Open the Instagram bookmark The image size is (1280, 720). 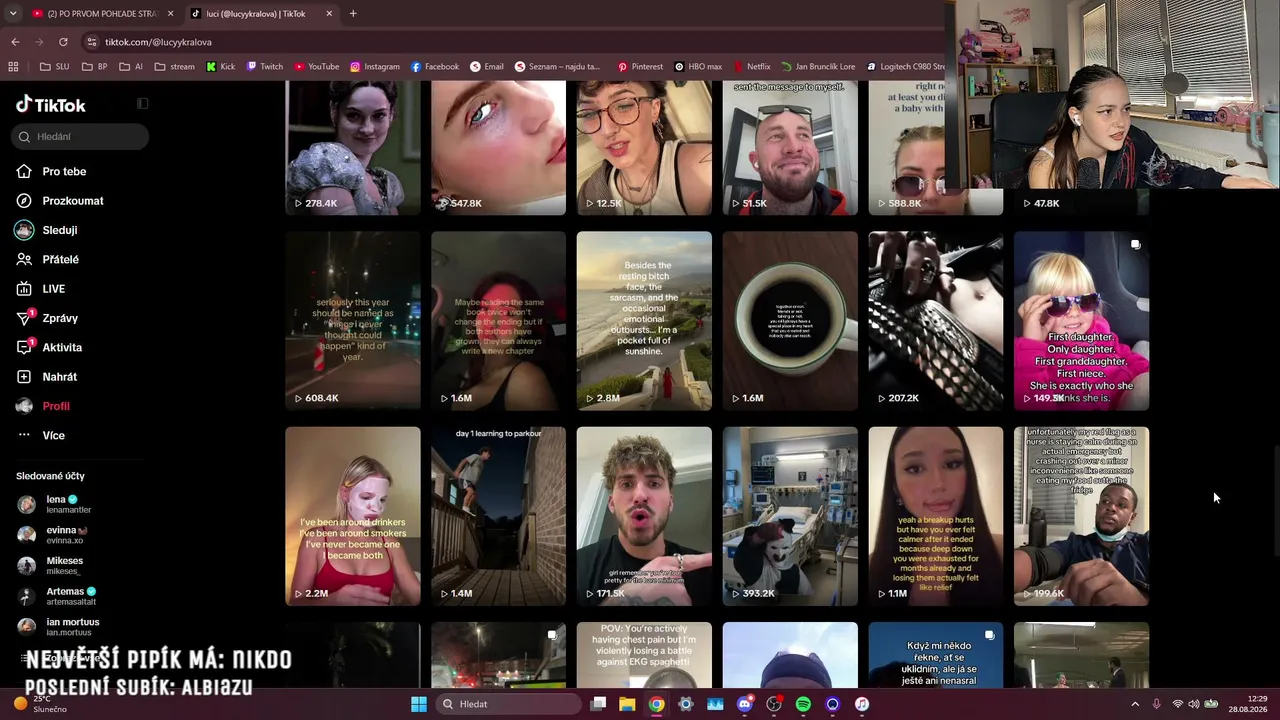point(375,67)
